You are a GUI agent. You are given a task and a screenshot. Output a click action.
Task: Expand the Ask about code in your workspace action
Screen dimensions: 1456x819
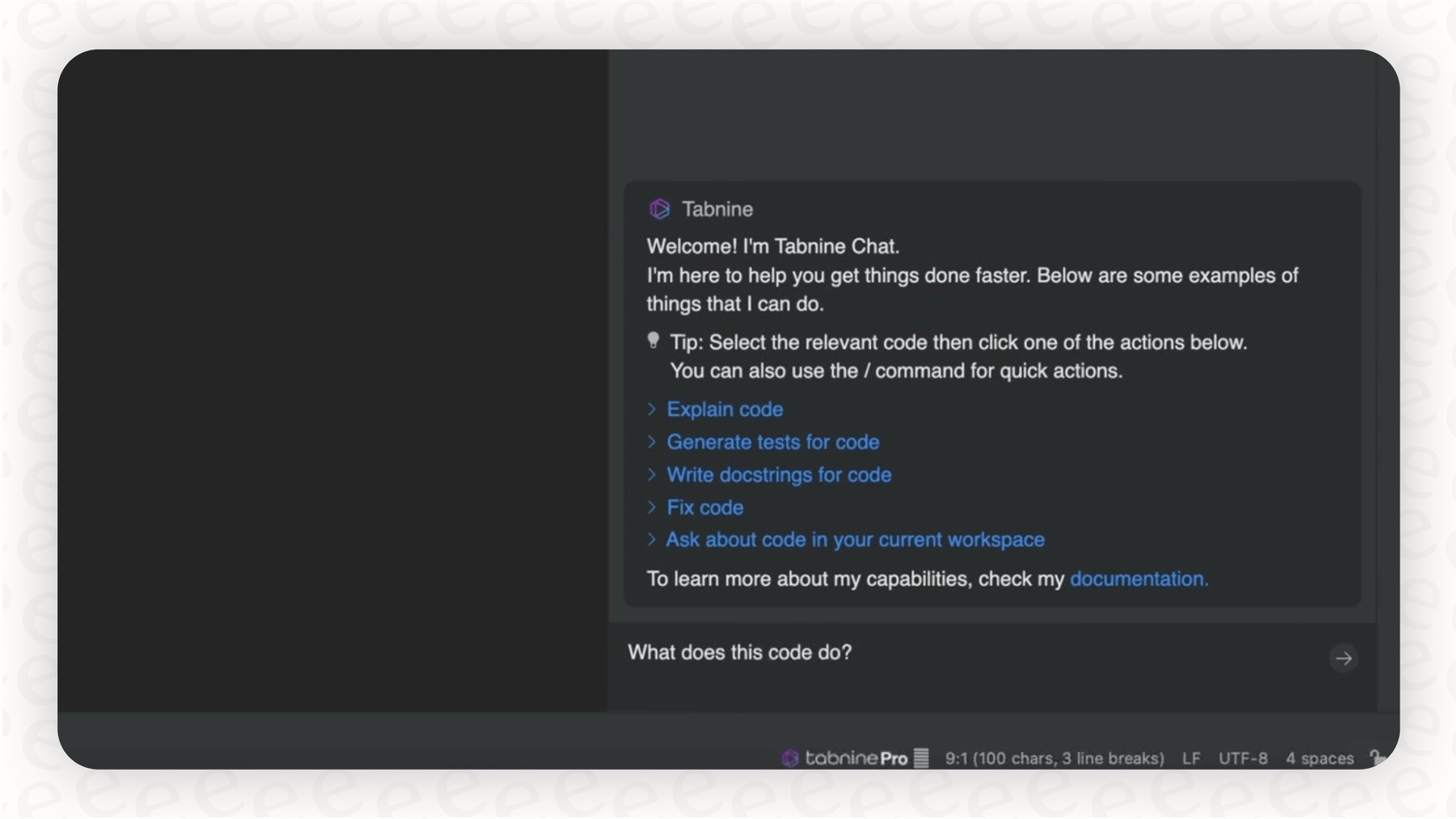(x=855, y=539)
